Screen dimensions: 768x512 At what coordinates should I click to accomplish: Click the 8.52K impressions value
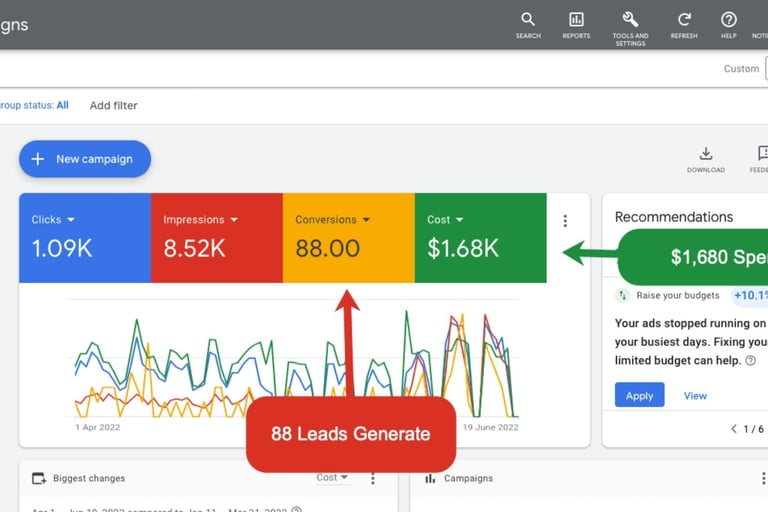194,248
